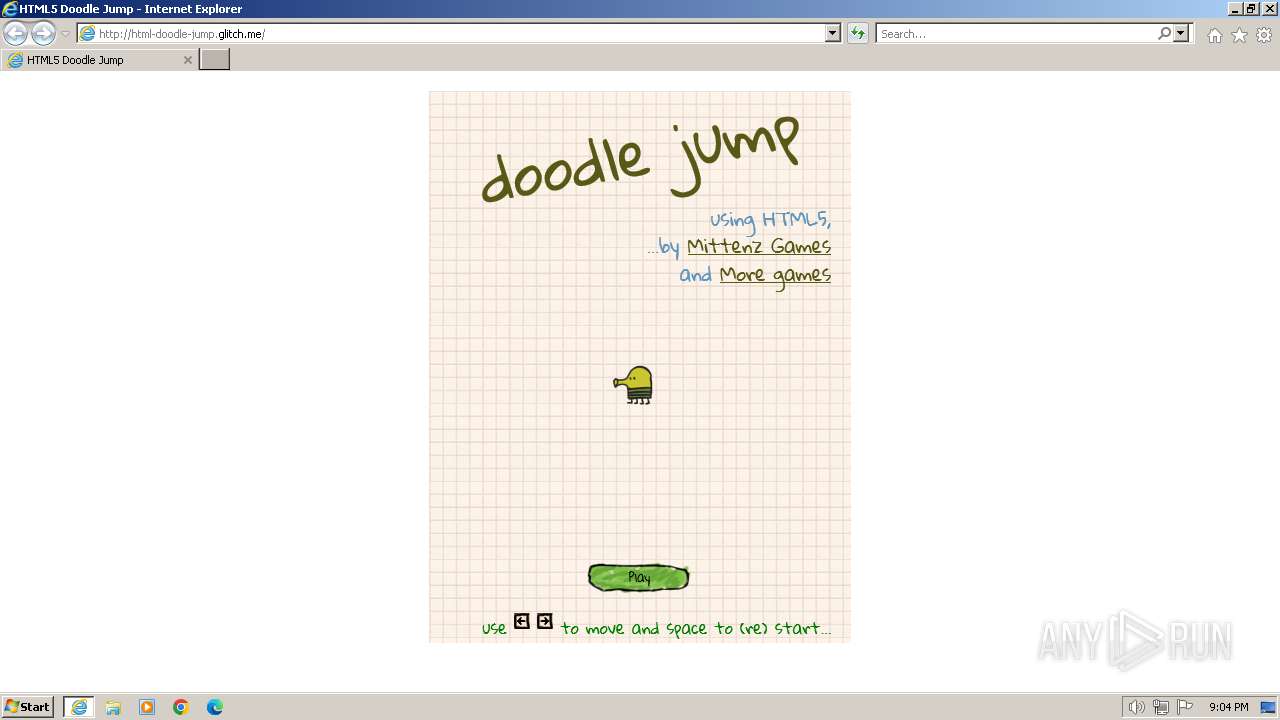Follow the Mittenz Games link
Screen dimensions: 1280x720
pyautogui.click(x=759, y=247)
